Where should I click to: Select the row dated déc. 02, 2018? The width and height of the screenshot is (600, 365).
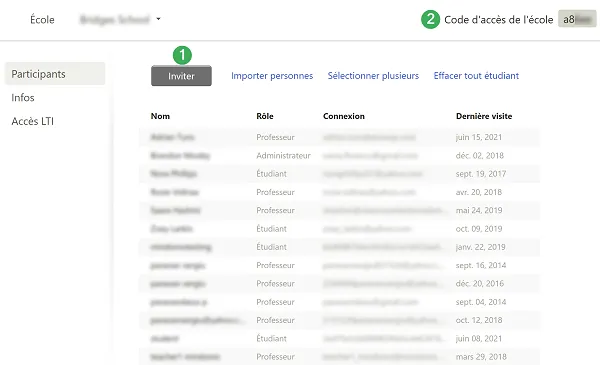pyautogui.click(x=340, y=155)
